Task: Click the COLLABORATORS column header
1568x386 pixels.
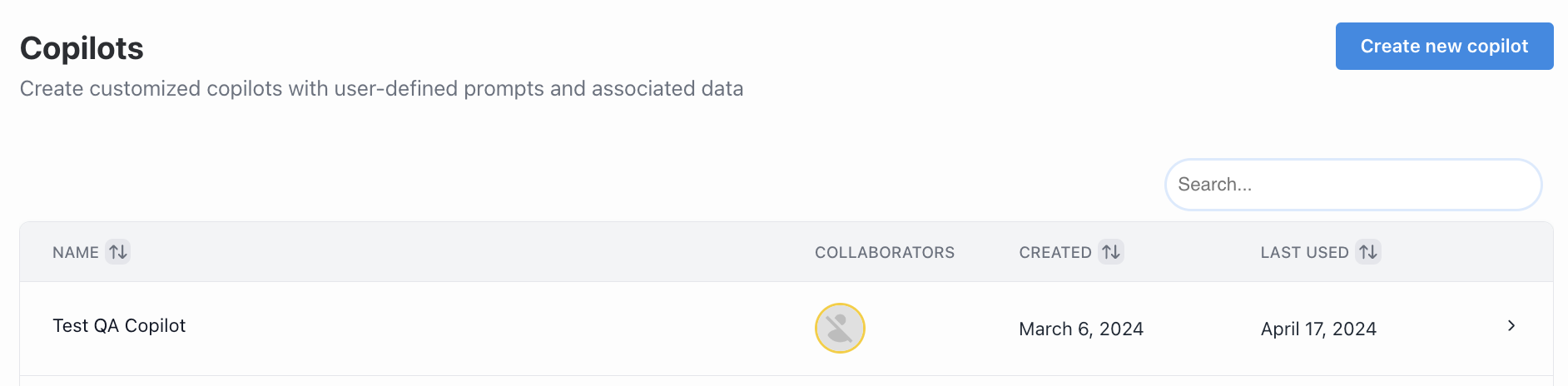Action: point(884,253)
